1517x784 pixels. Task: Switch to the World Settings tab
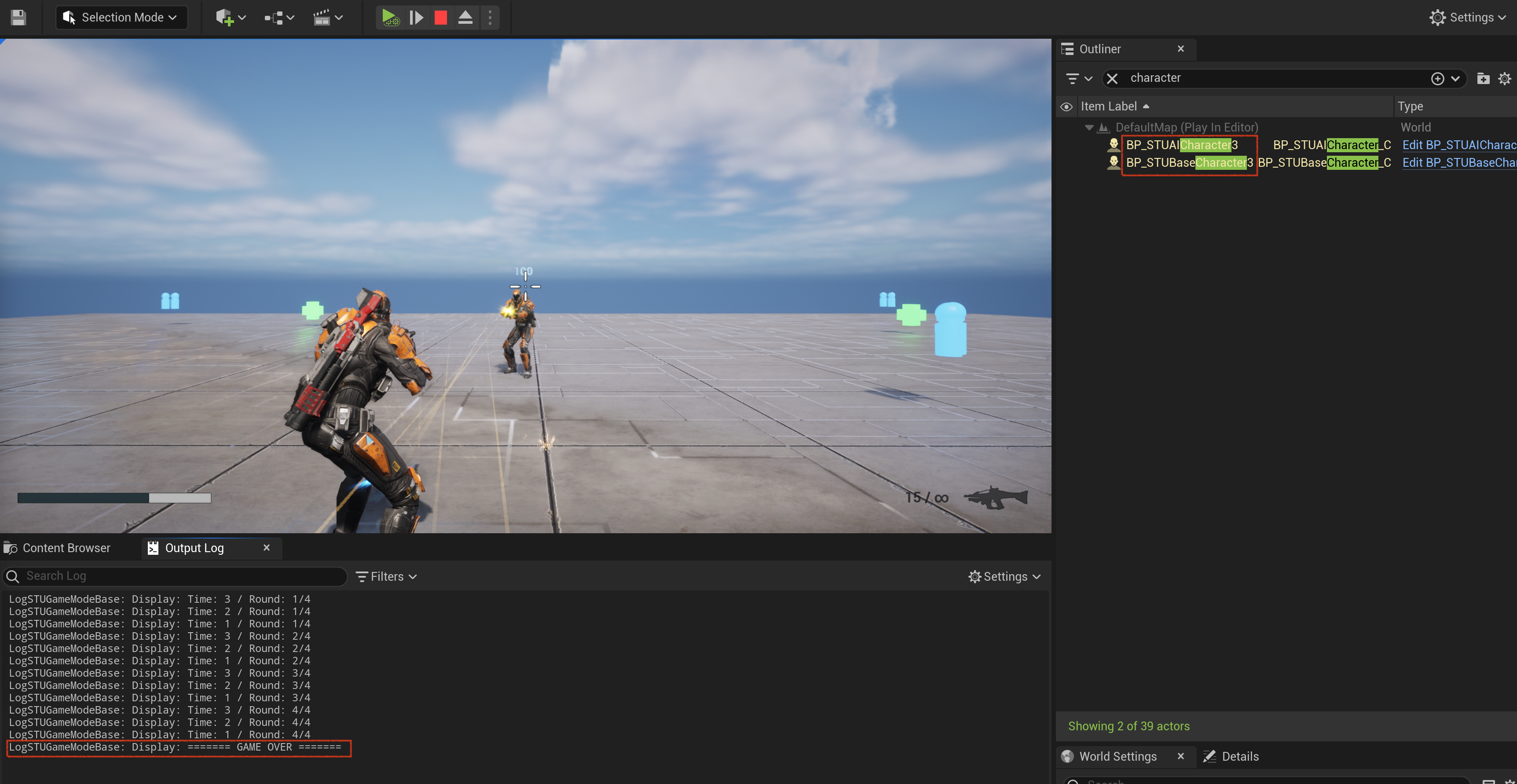coord(1117,756)
